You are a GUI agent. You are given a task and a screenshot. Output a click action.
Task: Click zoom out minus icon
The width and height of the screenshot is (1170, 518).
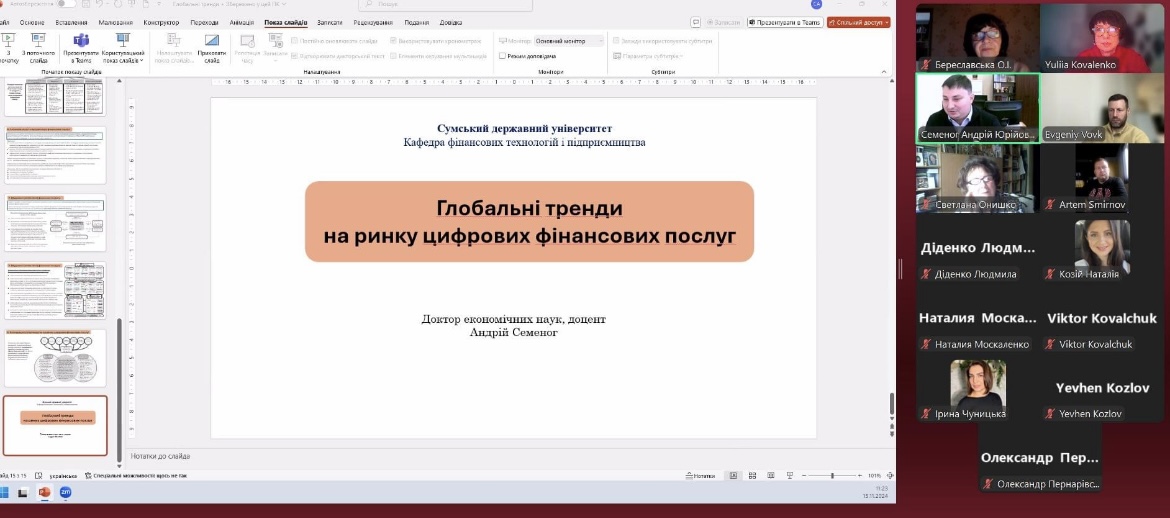click(x=804, y=475)
